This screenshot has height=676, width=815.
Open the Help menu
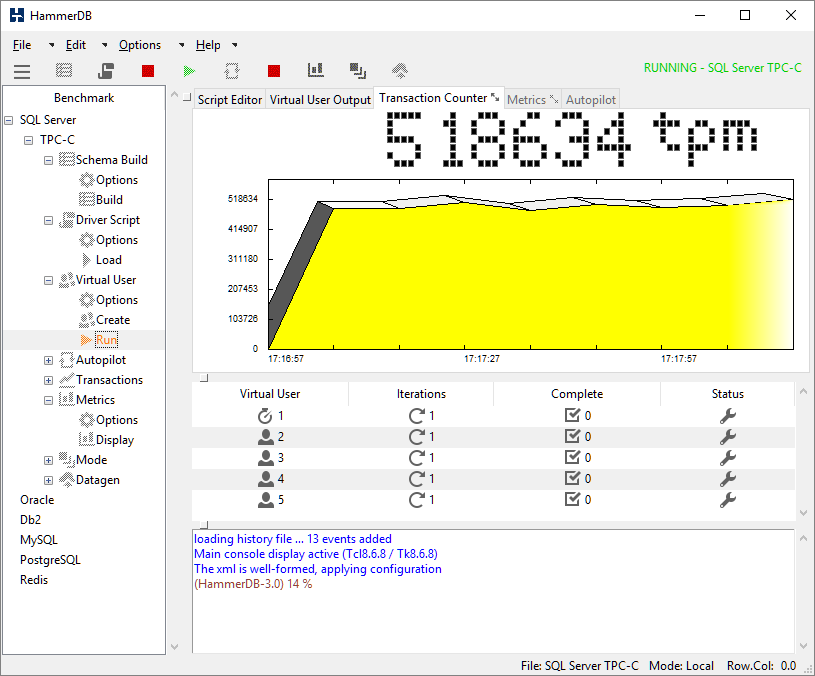208,45
